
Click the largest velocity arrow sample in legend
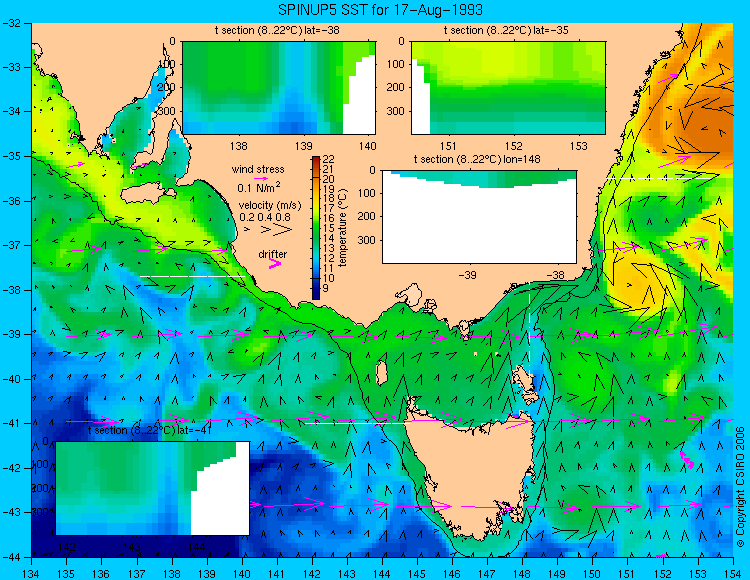(283, 230)
